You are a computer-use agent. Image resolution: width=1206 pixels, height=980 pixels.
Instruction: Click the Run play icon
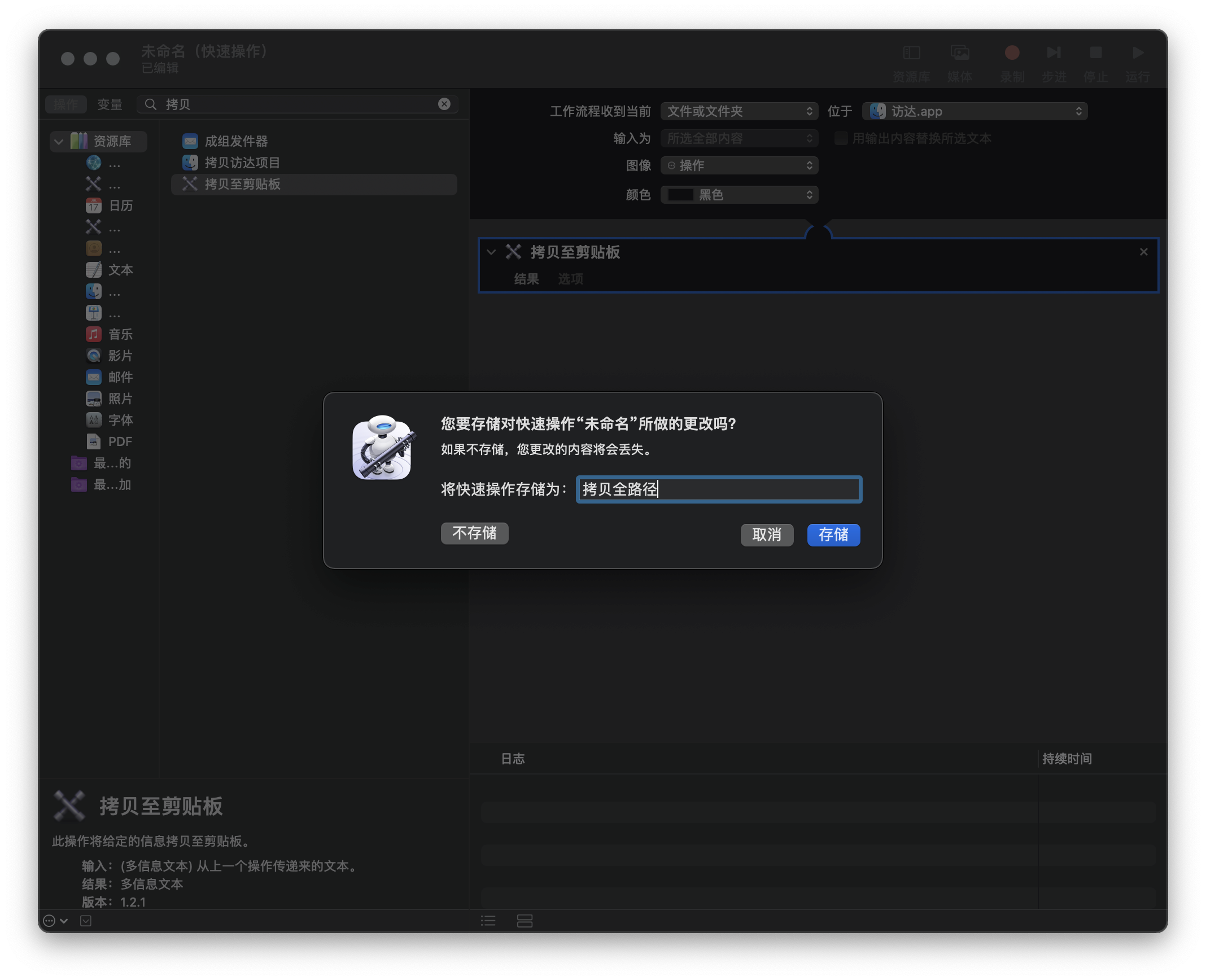tap(1138, 53)
